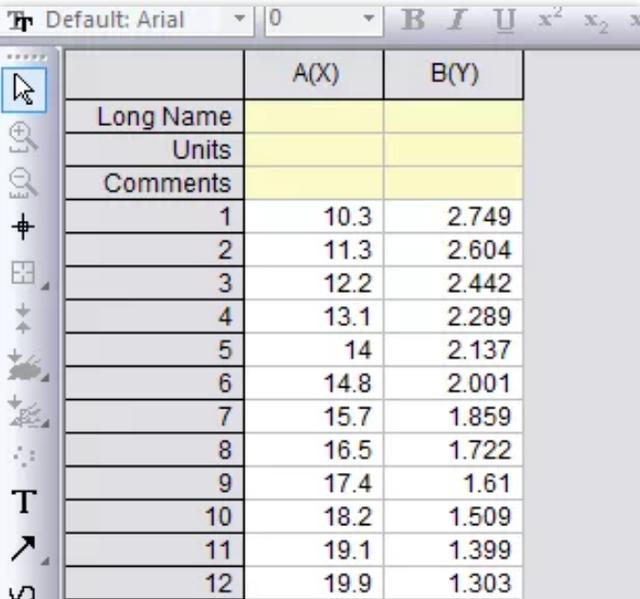This screenshot has height=599, width=640.
Task: Toggle Italic formatting
Action: click(457, 20)
